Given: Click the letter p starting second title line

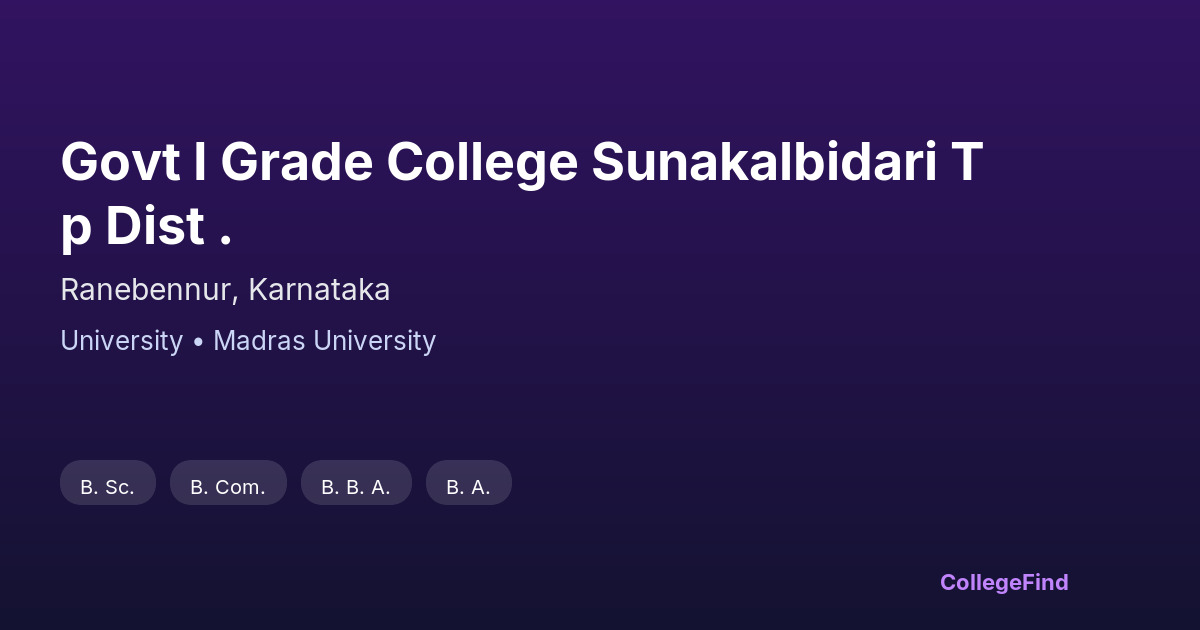Looking at the screenshot, I should [x=75, y=230].
